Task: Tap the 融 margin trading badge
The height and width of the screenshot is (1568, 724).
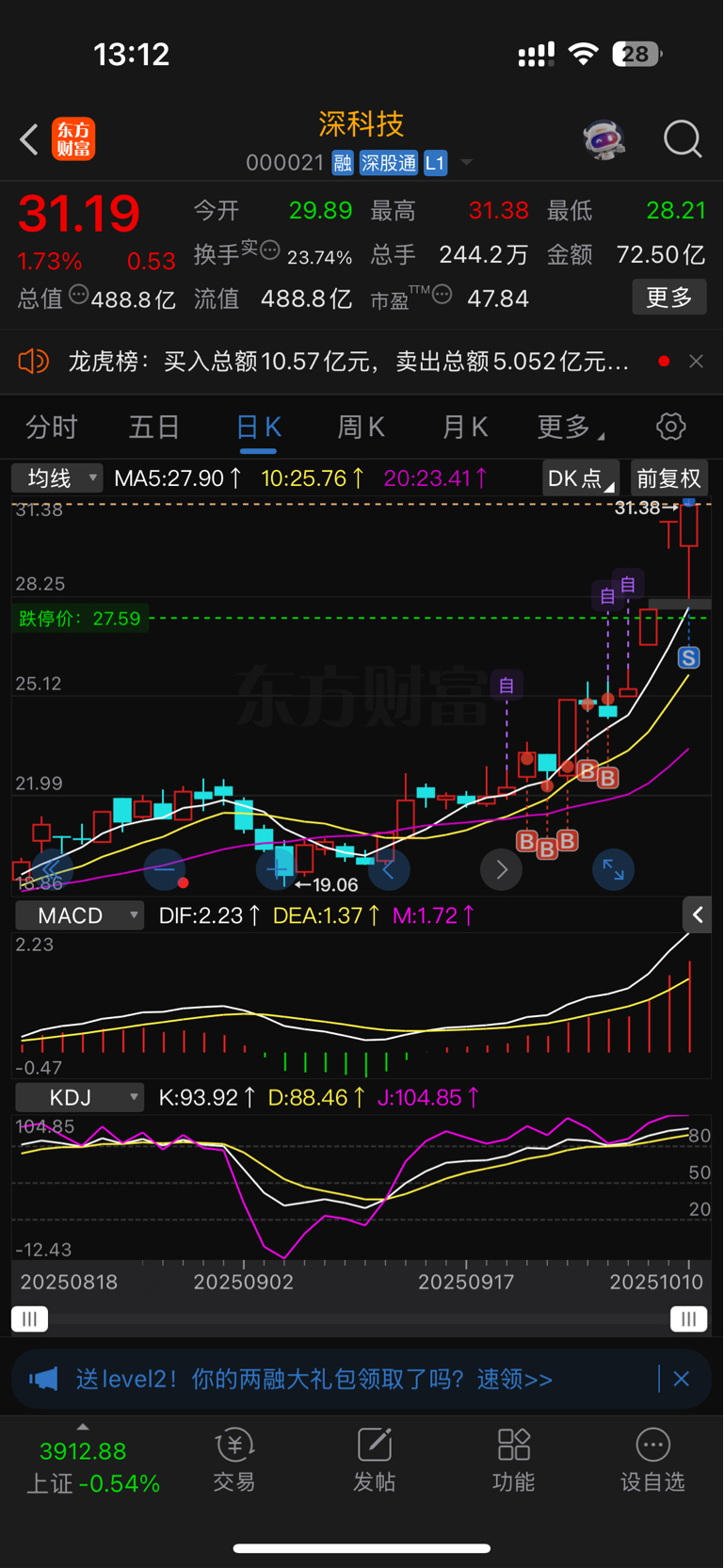Action: tap(343, 163)
